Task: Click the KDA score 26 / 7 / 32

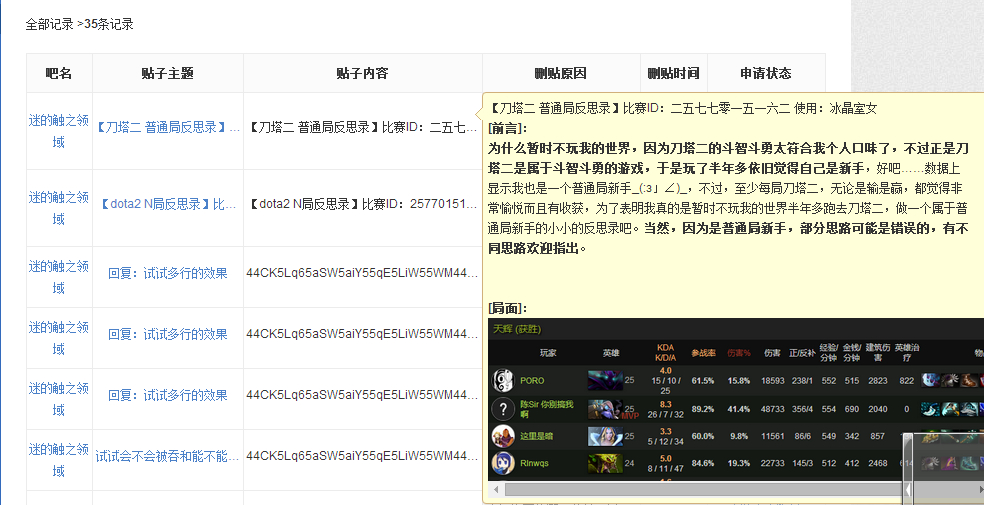Action: (x=666, y=414)
